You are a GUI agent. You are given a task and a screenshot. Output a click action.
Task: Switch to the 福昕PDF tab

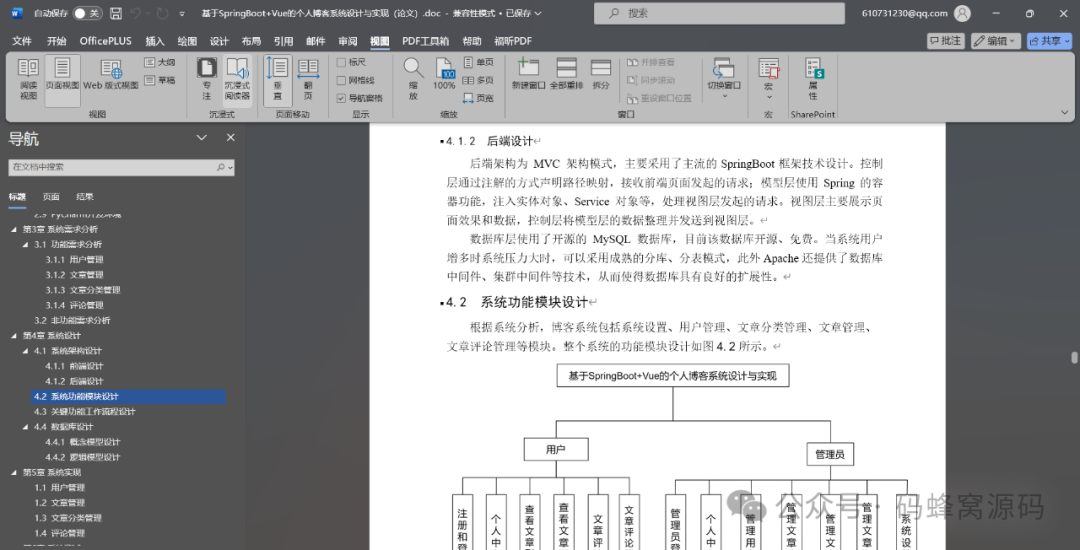coord(513,41)
